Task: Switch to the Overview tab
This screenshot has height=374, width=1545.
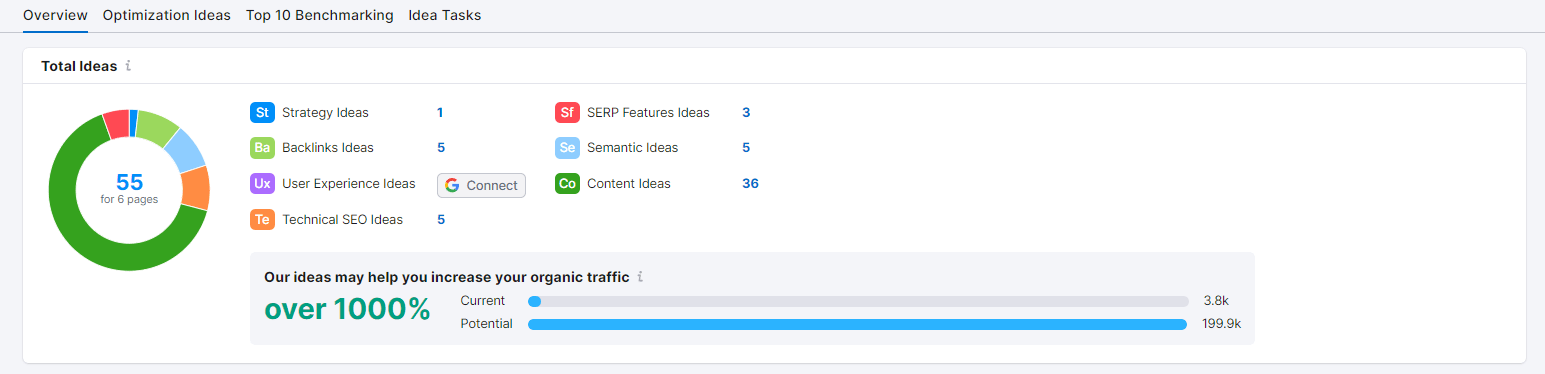Action: tap(55, 15)
